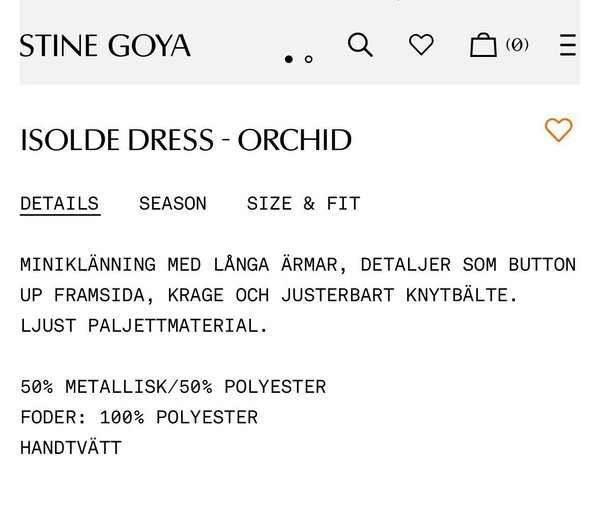Switch to the SIZE & FIT tab
Image resolution: width=600 pixels, height=519 pixels.
click(303, 203)
